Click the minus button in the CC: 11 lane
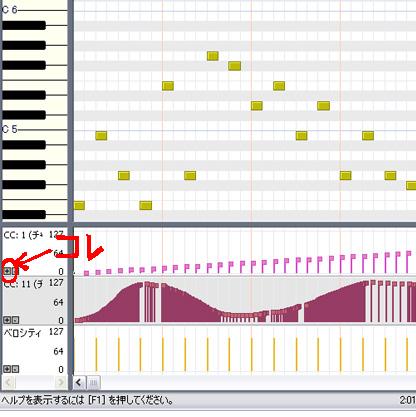 coord(15,320)
